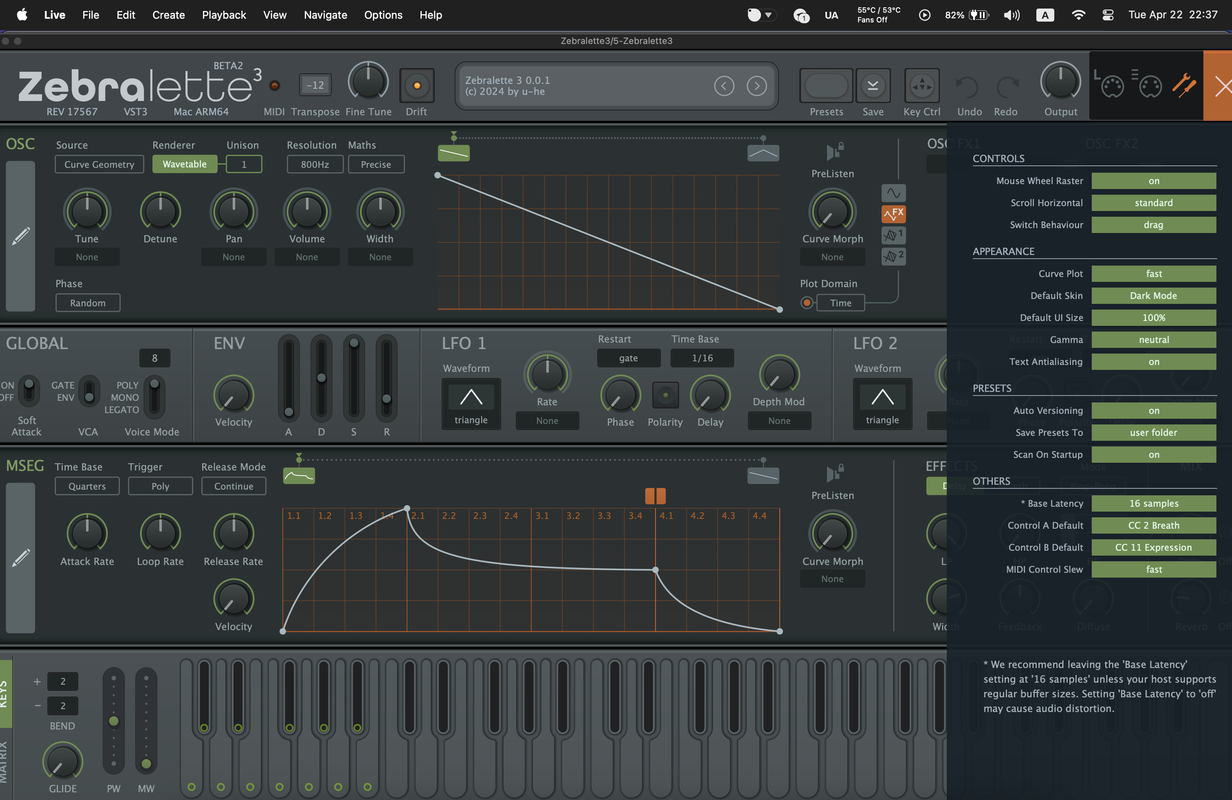Open the MIDI learn L icon
1232x800 pixels.
pos(1109,85)
